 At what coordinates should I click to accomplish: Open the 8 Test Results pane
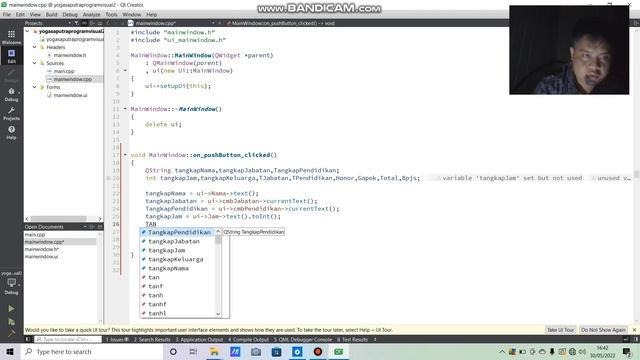click(x=352, y=339)
